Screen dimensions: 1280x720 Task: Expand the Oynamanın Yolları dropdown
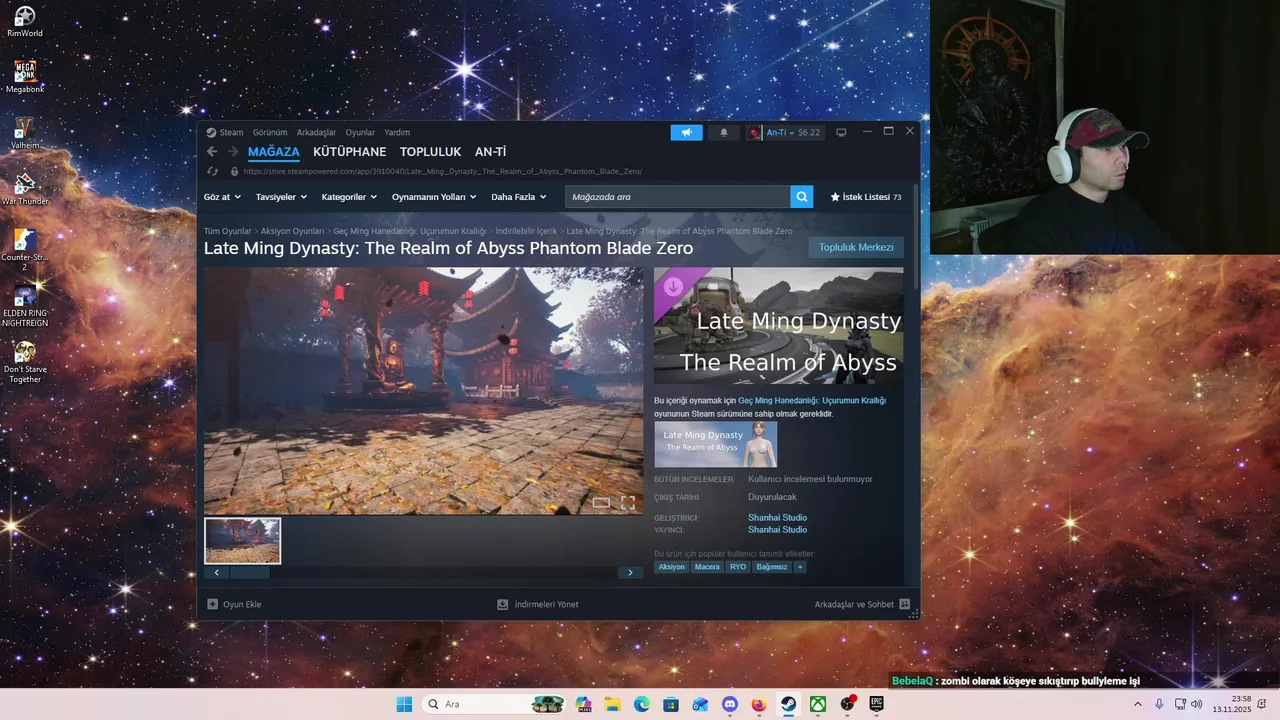[434, 197]
